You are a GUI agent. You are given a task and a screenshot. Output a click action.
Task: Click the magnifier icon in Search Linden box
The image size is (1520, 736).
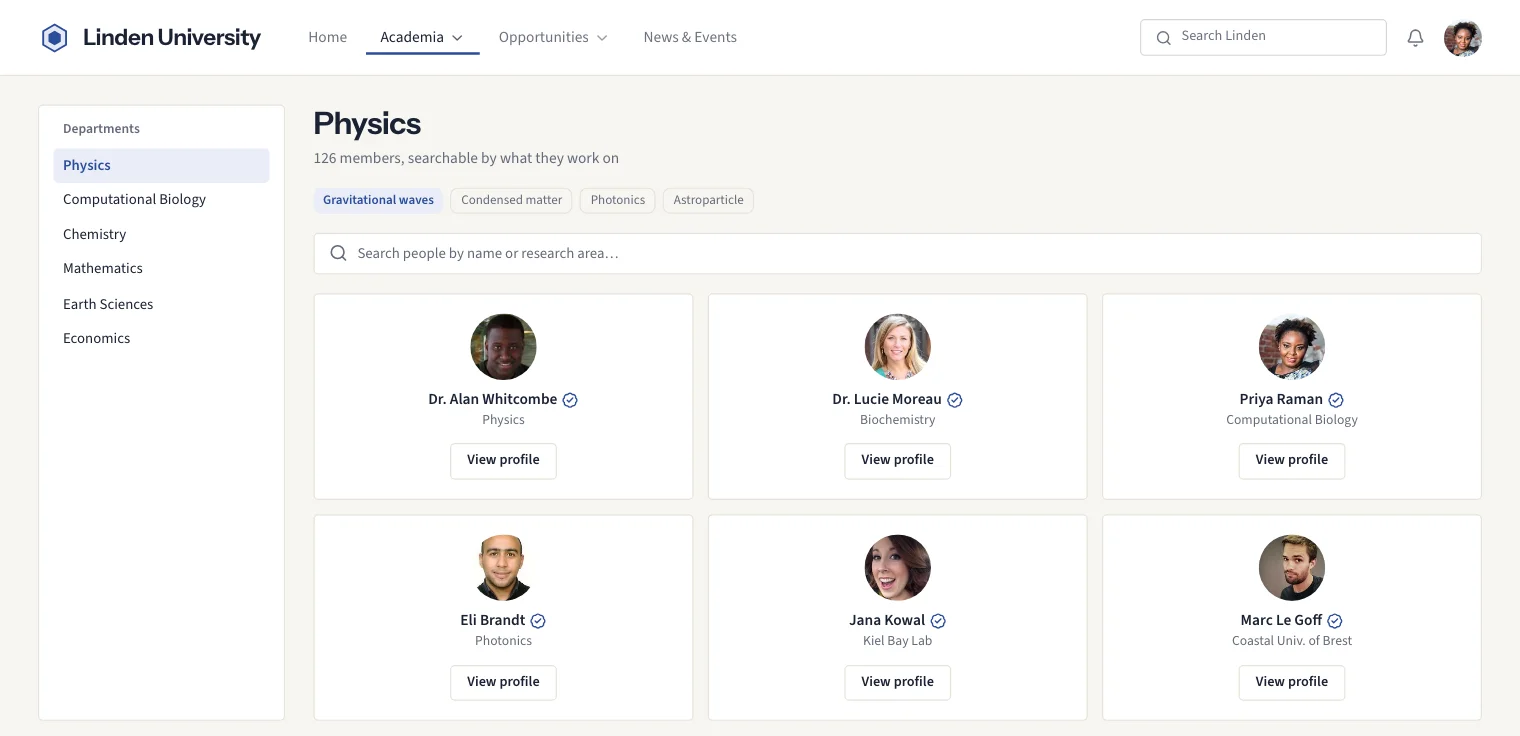(x=1163, y=38)
